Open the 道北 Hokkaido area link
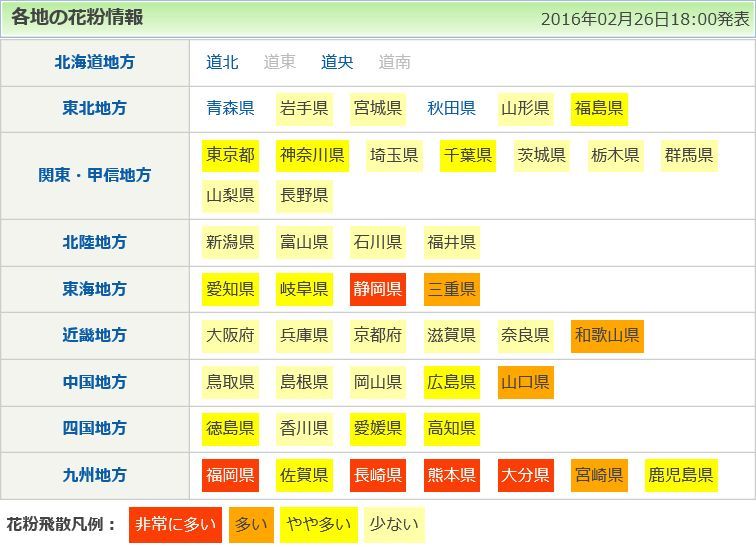The width and height of the screenshot is (756, 547). coord(222,62)
